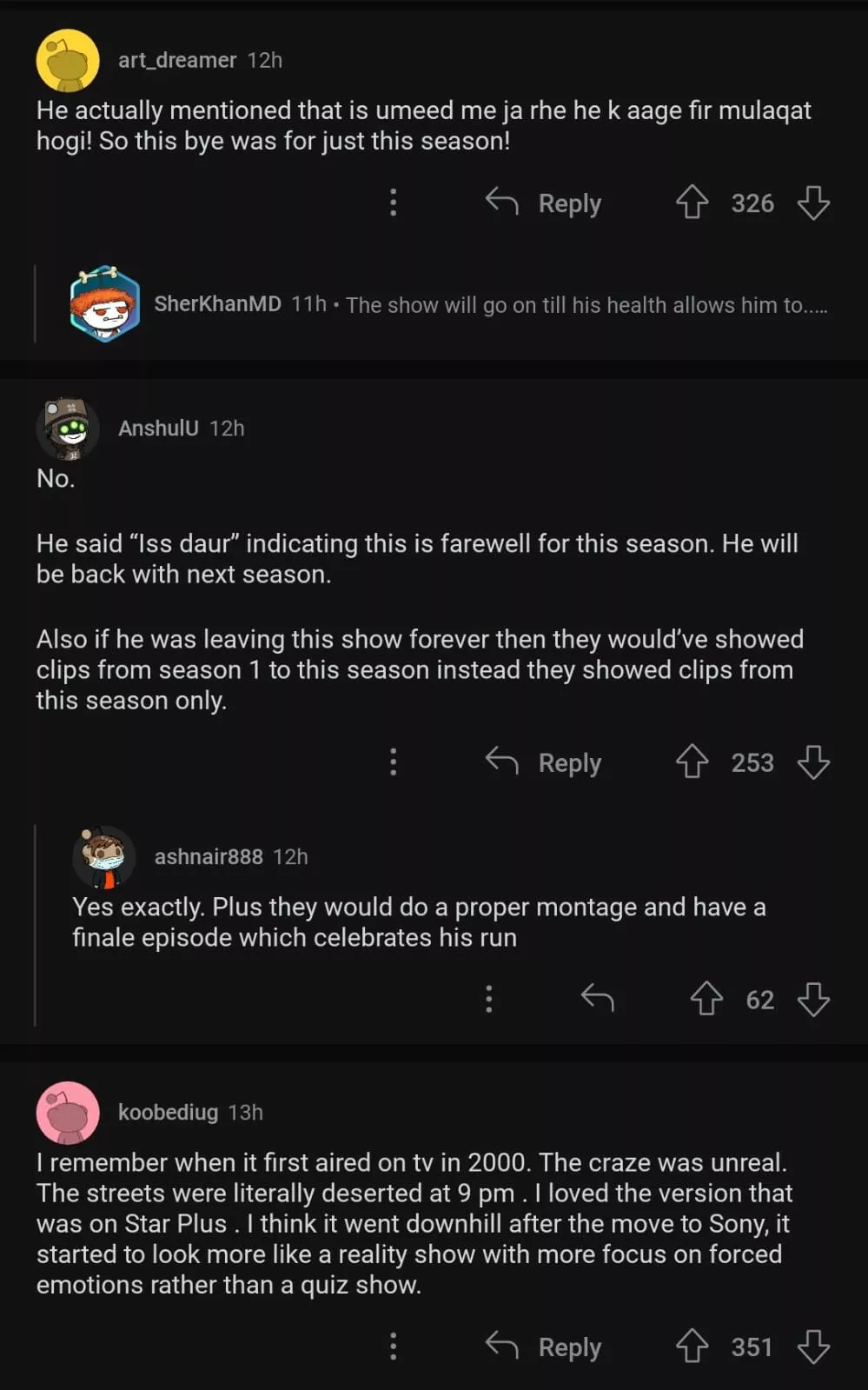Downvote art_dreamer's comment with 326 votes

click(813, 203)
